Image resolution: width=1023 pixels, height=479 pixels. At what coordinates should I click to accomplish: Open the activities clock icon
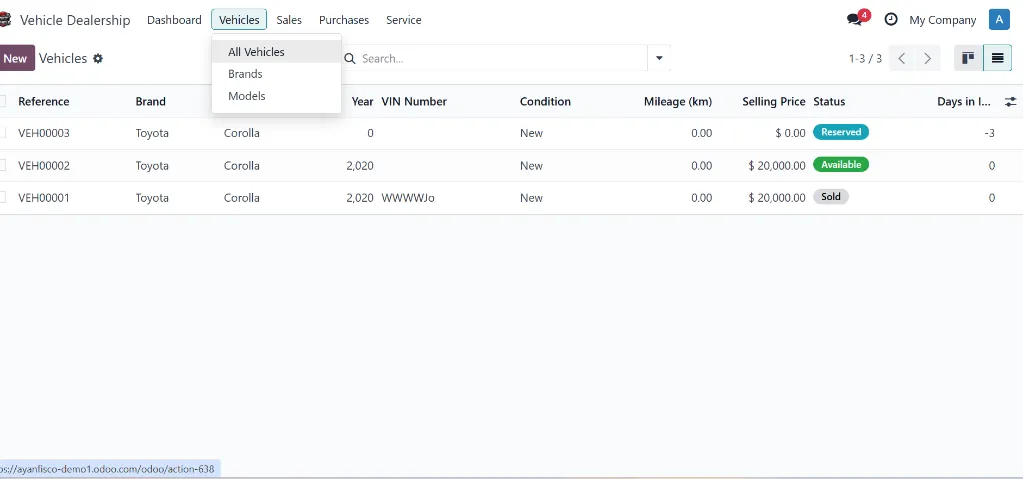pyautogui.click(x=891, y=20)
